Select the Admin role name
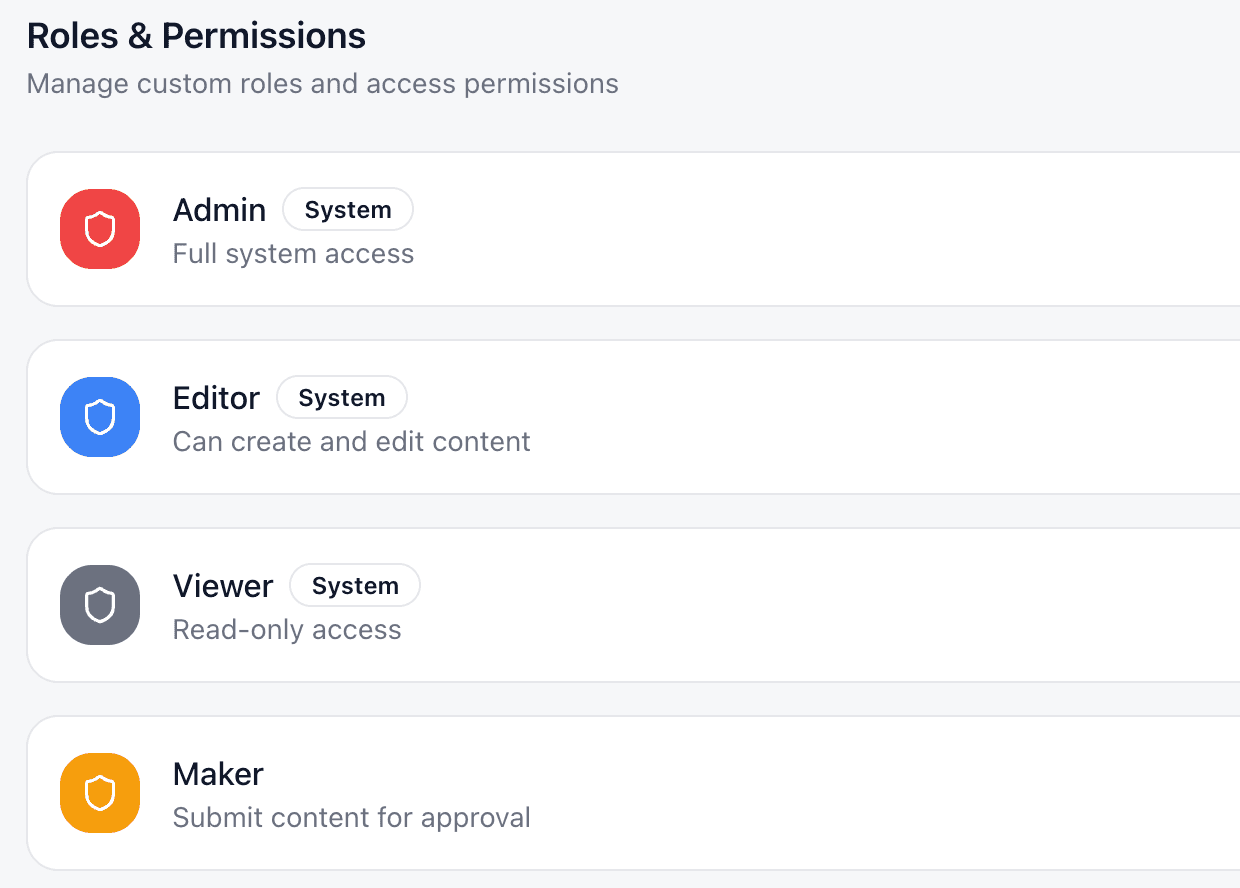 point(219,210)
